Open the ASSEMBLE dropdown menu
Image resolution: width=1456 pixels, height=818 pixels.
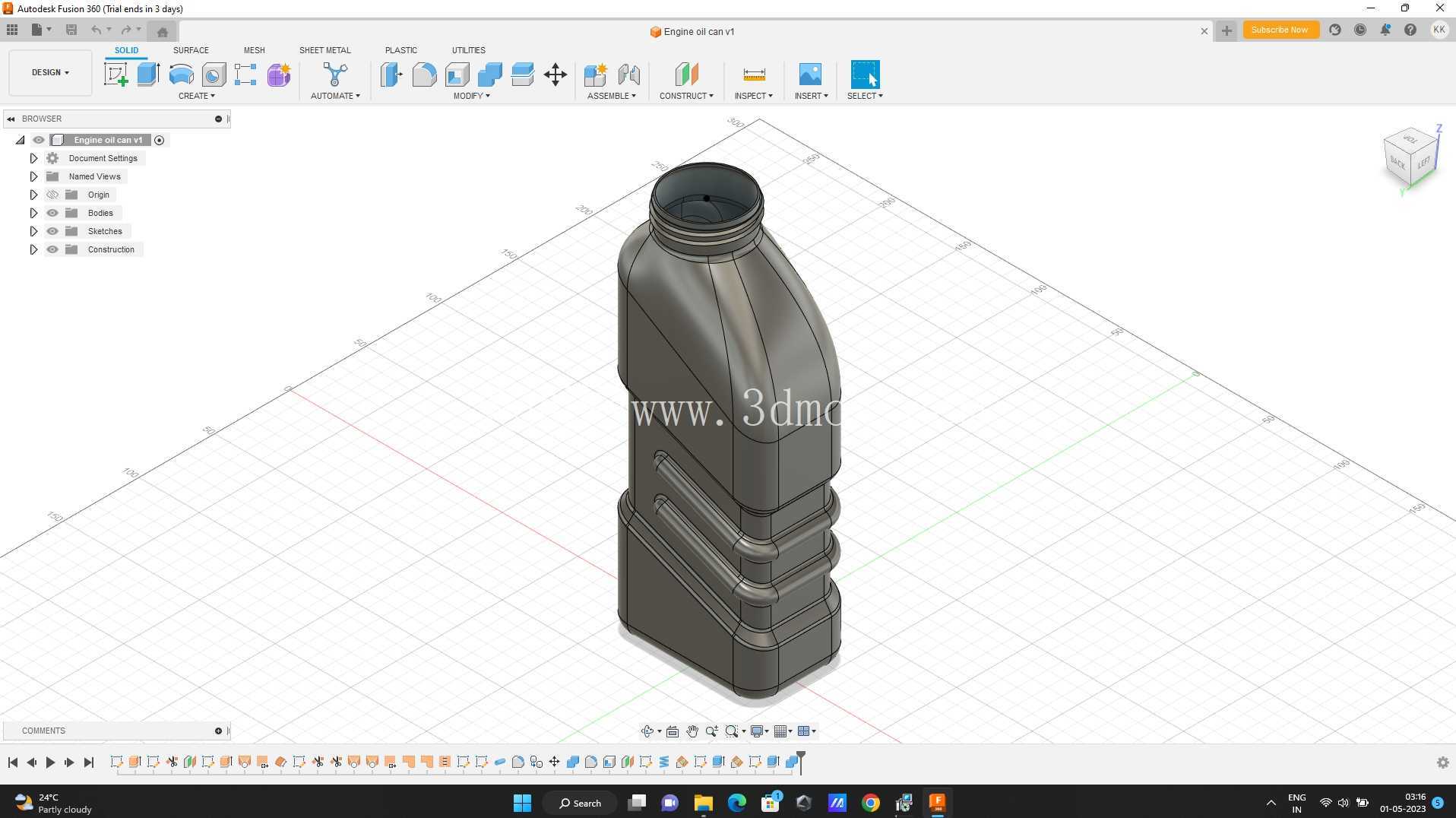[612, 96]
